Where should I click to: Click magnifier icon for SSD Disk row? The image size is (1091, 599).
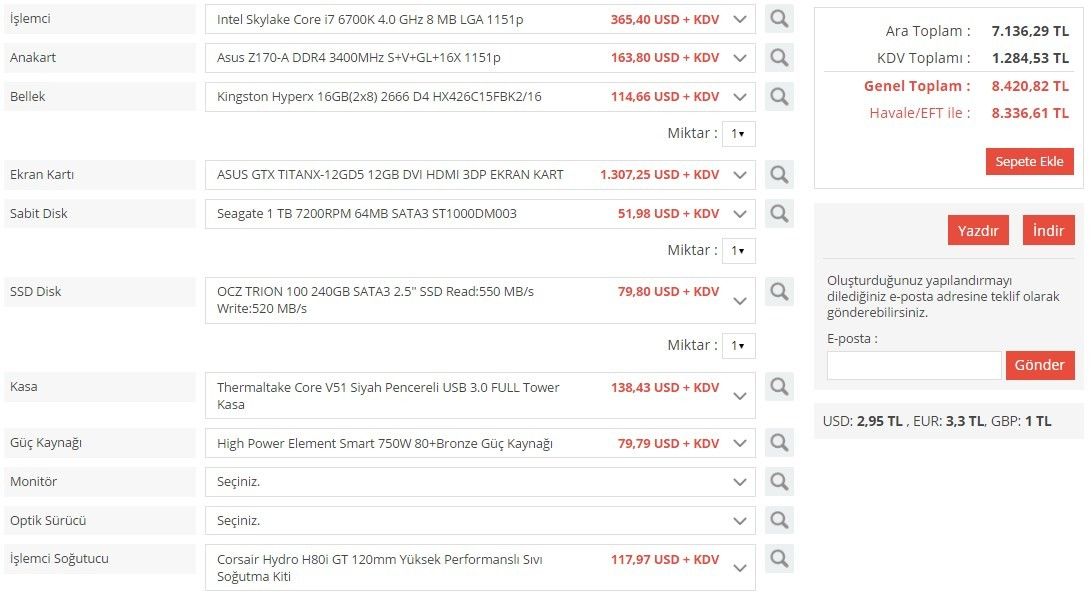779,292
